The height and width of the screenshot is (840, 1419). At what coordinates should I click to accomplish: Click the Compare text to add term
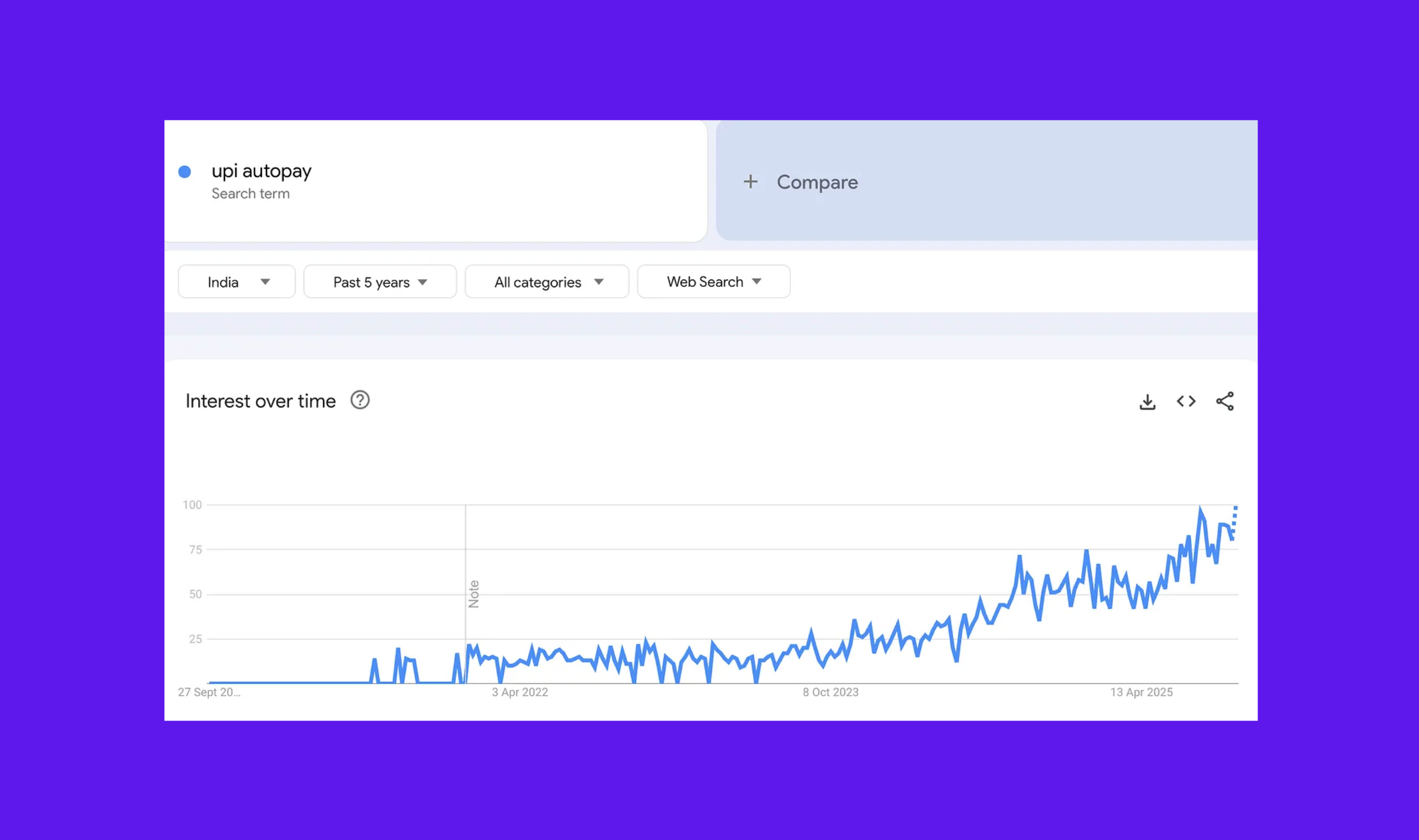(816, 182)
